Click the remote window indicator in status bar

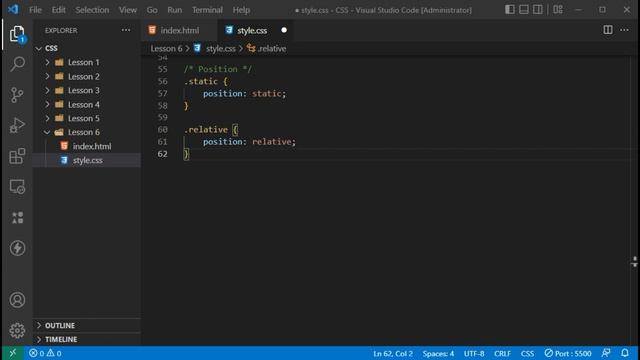pos(13,353)
